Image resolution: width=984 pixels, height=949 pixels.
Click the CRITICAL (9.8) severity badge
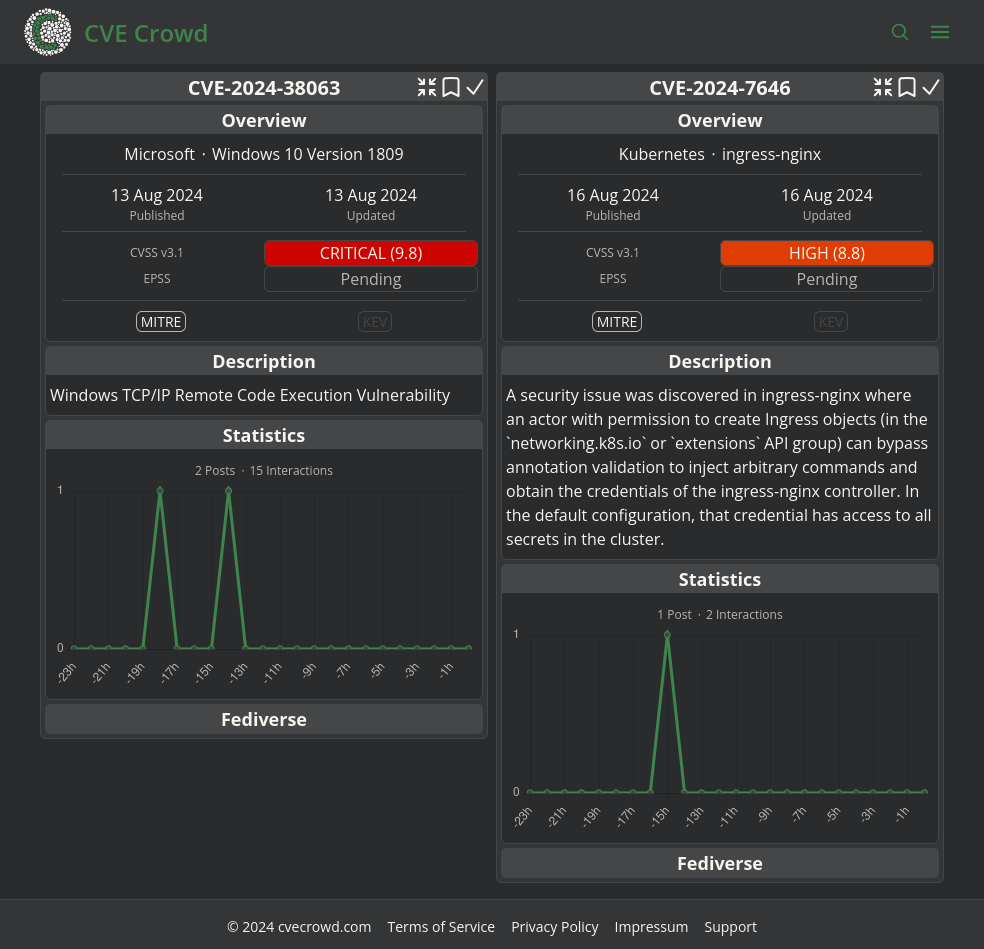(x=371, y=253)
